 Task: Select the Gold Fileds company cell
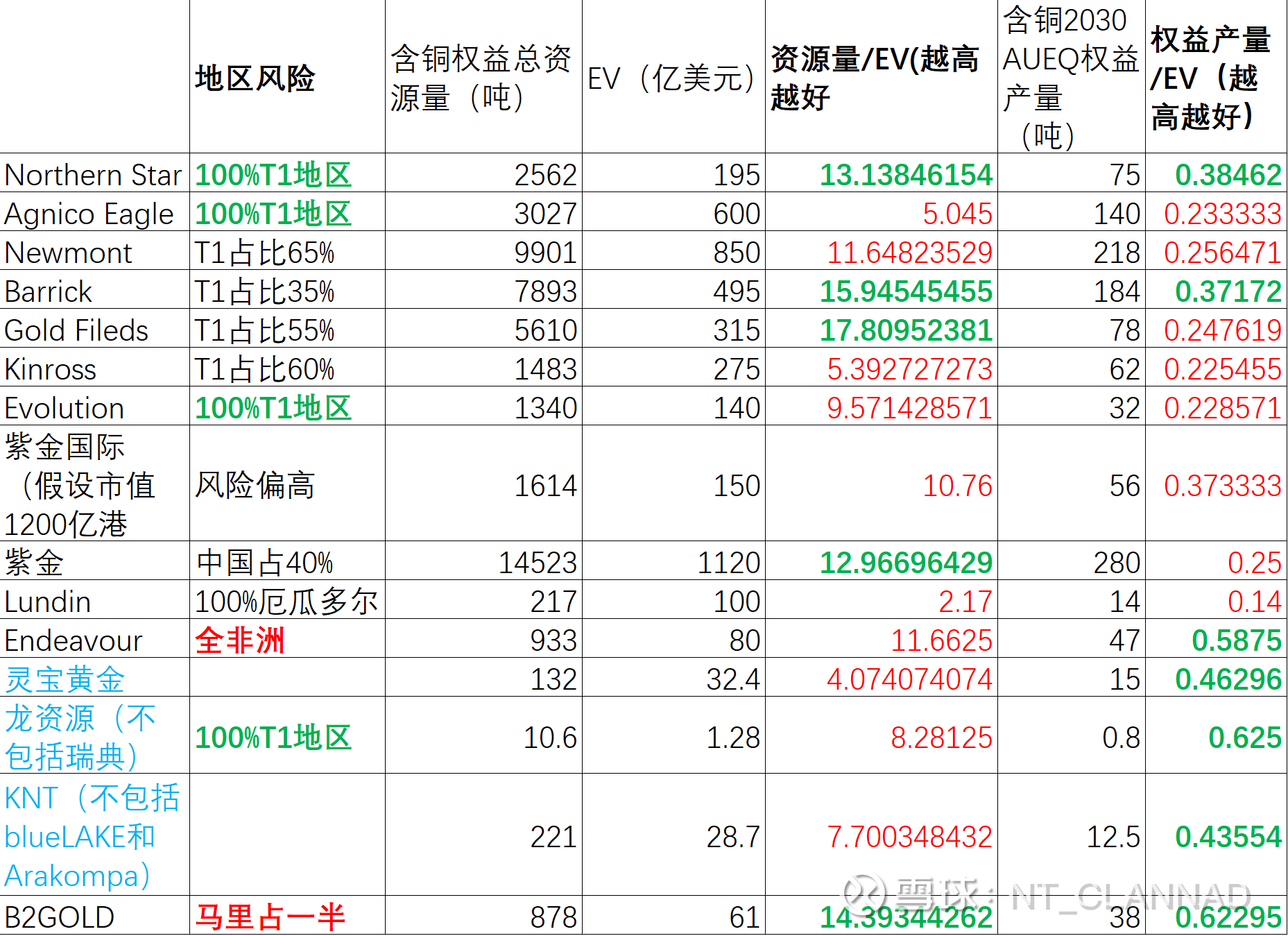point(94,329)
